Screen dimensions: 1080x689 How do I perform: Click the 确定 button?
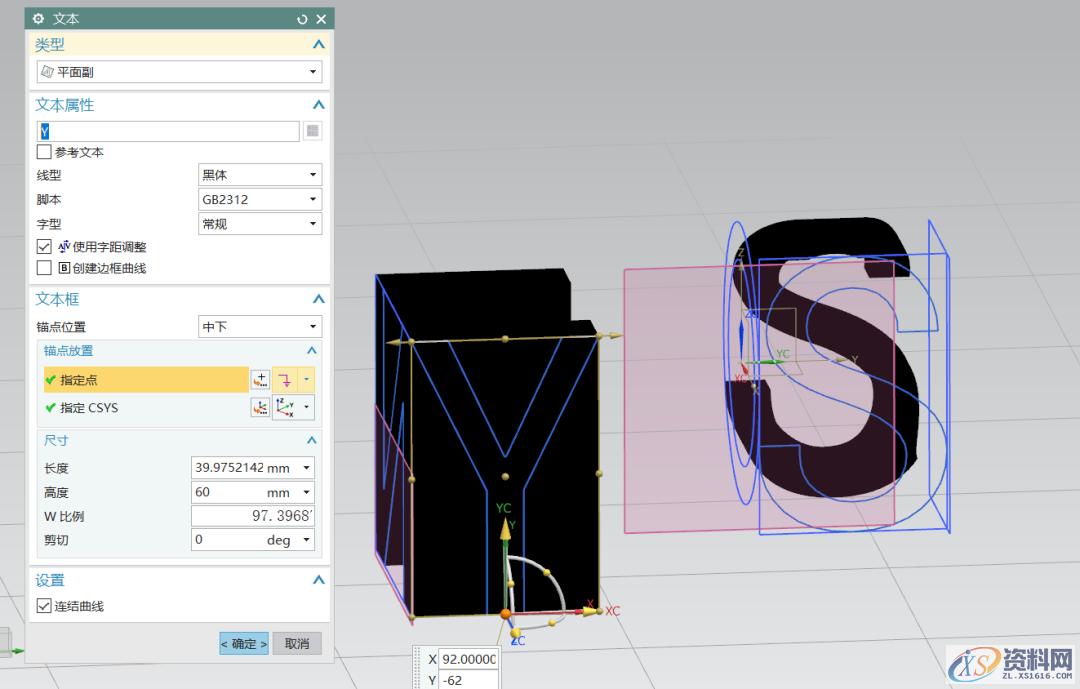(x=244, y=643)
